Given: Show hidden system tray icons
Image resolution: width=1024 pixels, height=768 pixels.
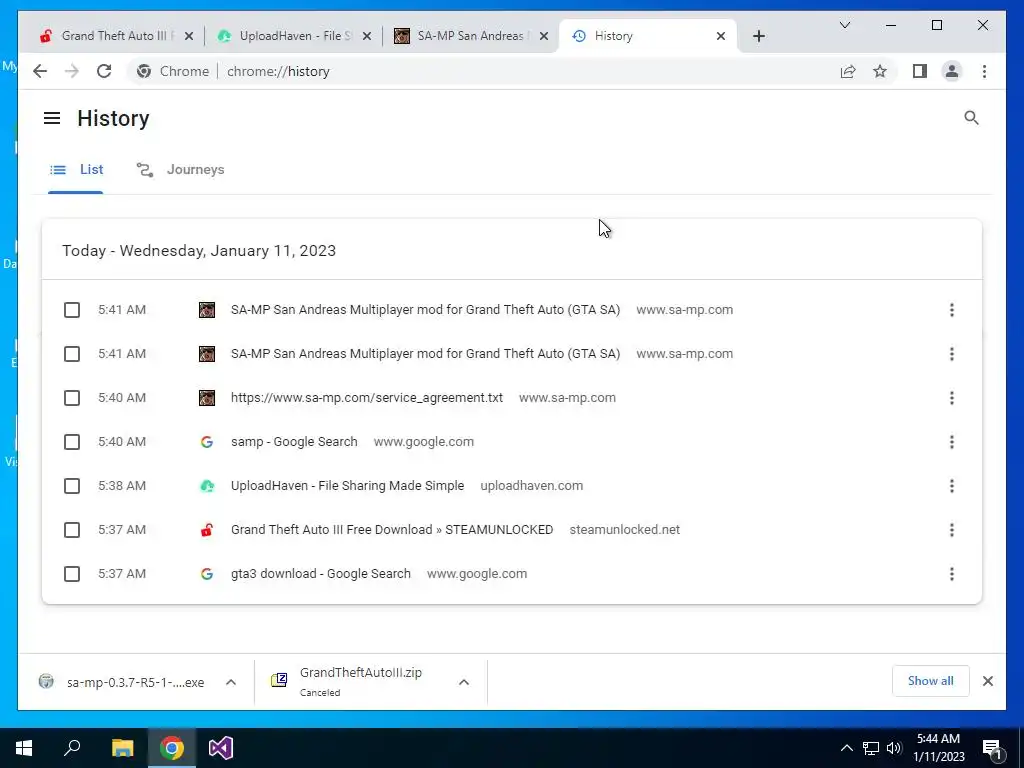Looking at the screenshot, I should pyautogui.click(x=846, y=748).
